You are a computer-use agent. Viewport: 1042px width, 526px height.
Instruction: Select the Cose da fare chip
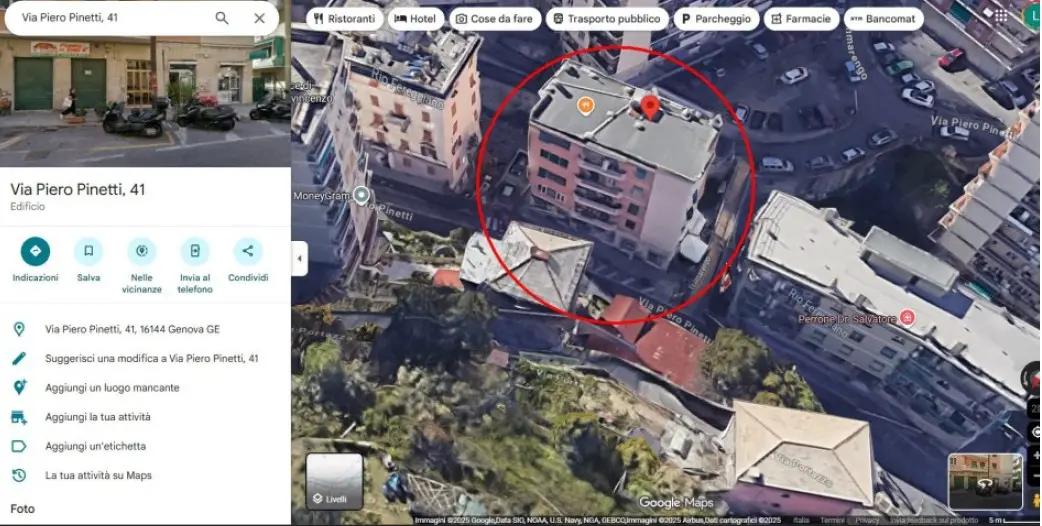495,19
